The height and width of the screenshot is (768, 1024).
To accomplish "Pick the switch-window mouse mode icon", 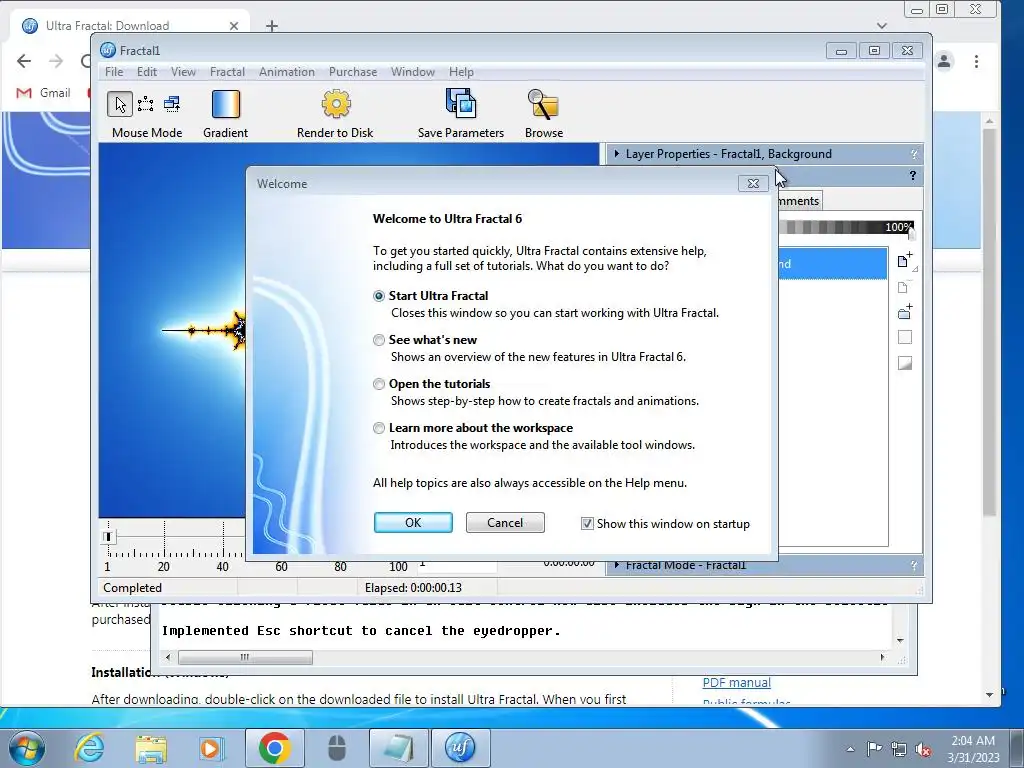I will tap(172, 104).
